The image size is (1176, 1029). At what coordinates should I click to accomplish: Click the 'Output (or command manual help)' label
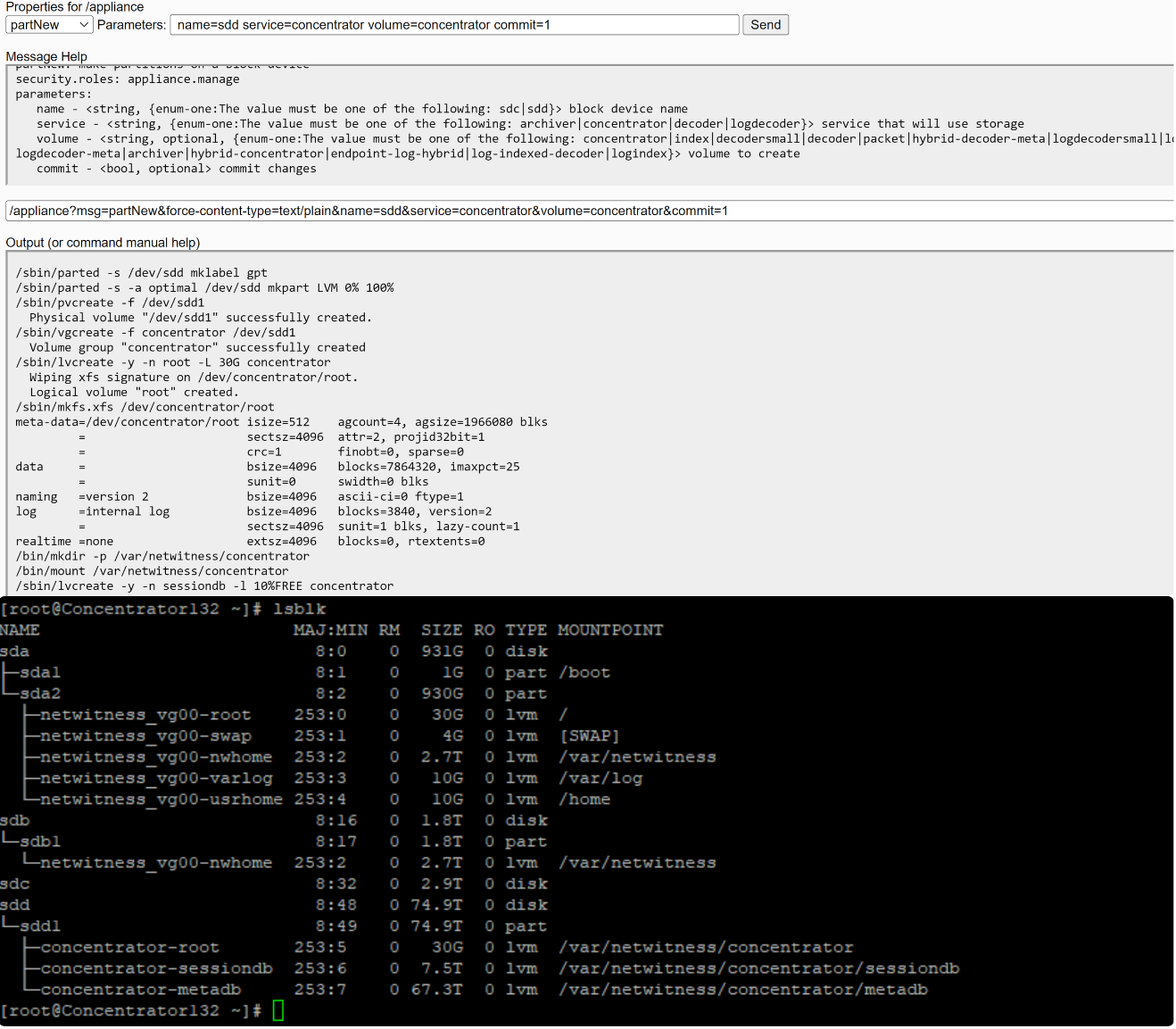(x=103, y=243)
